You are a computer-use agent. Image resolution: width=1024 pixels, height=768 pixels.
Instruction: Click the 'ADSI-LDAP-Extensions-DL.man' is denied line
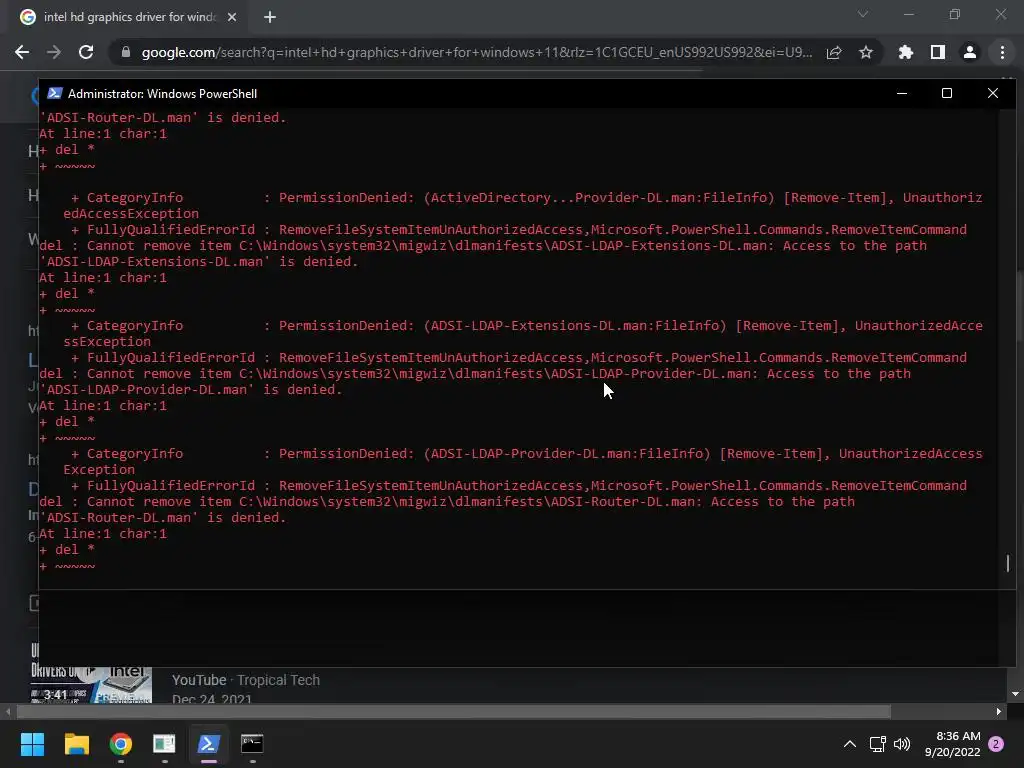pyautogui.click(x=199, y=262)
